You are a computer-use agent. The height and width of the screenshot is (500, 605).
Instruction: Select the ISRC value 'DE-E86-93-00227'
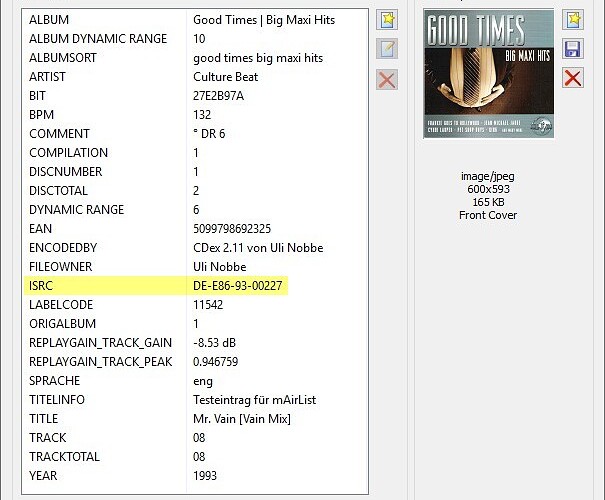click(x=238, y=286)
